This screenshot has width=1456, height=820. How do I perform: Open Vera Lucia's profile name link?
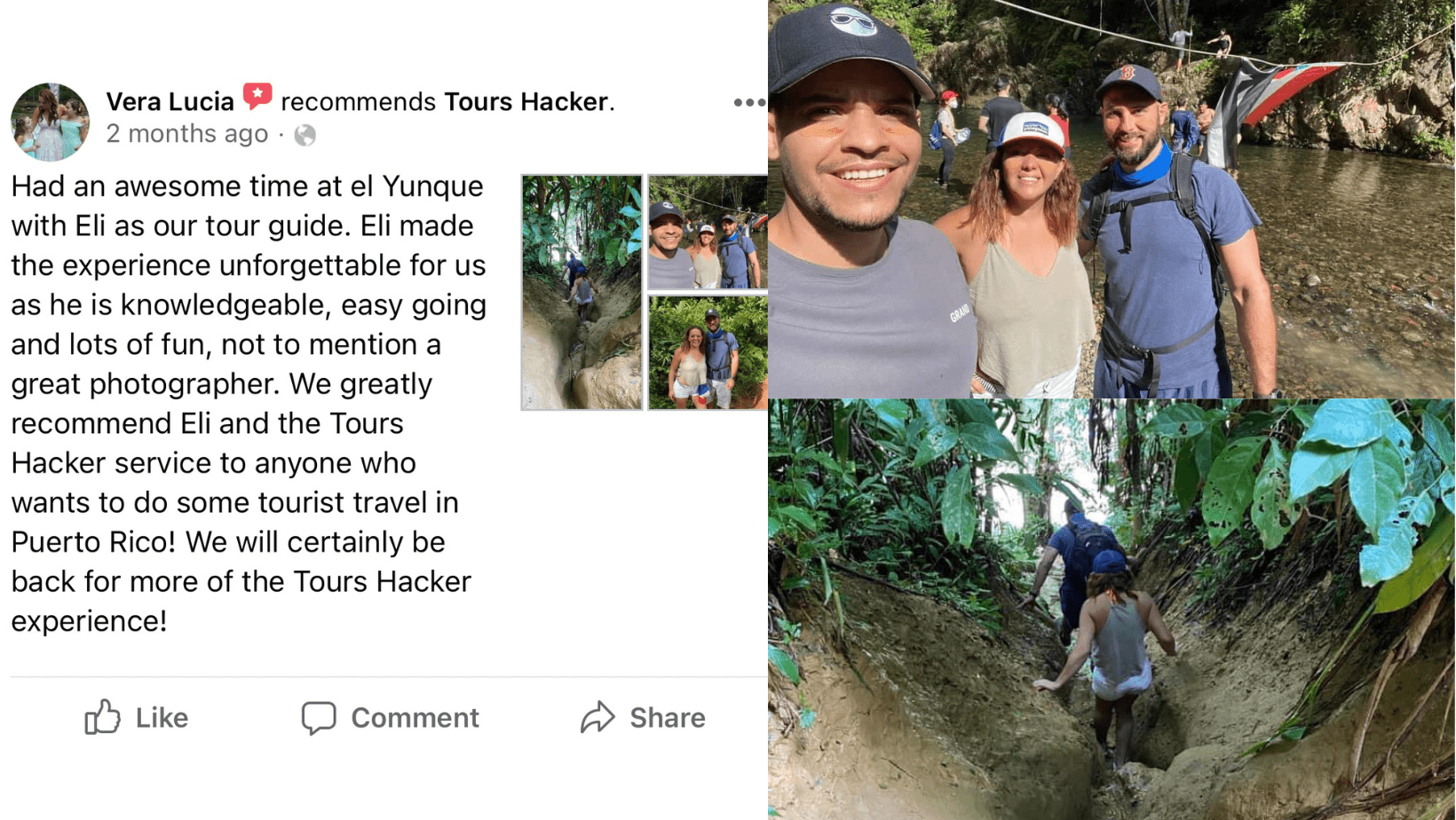tap(170, 102)
